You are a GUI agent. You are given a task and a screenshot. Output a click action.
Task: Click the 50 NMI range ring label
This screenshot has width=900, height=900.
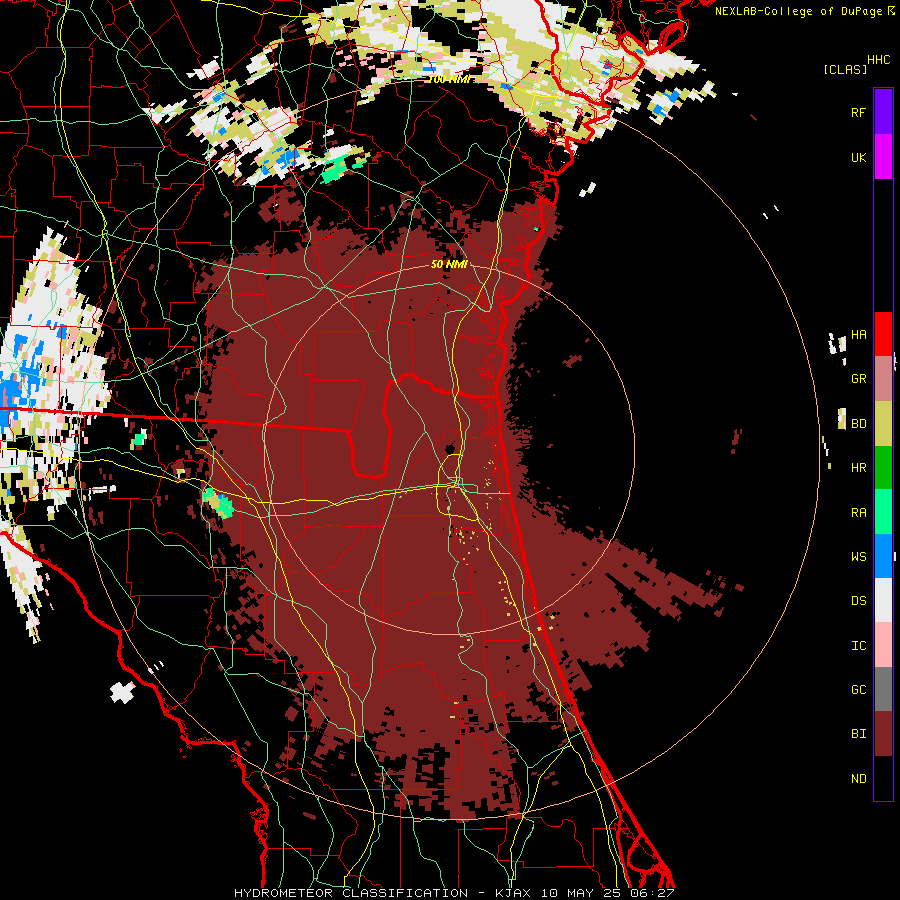click(449, 264)
